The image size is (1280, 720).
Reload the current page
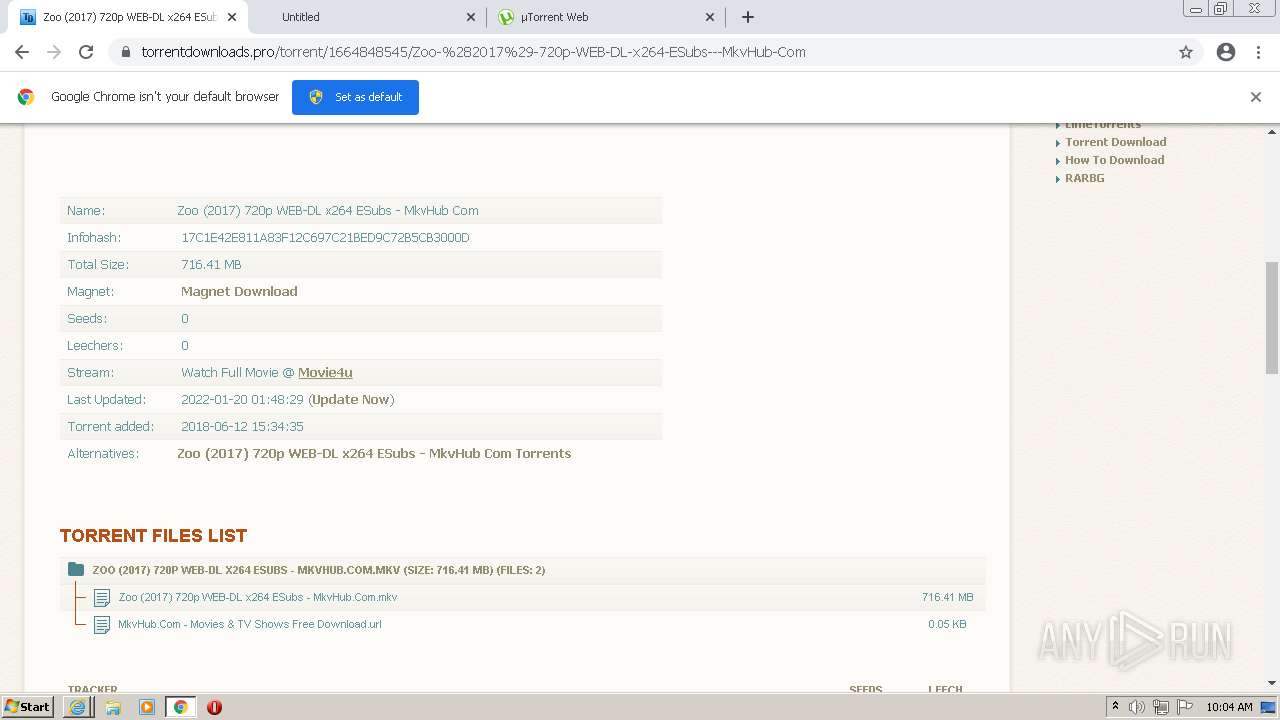point(86,52)
